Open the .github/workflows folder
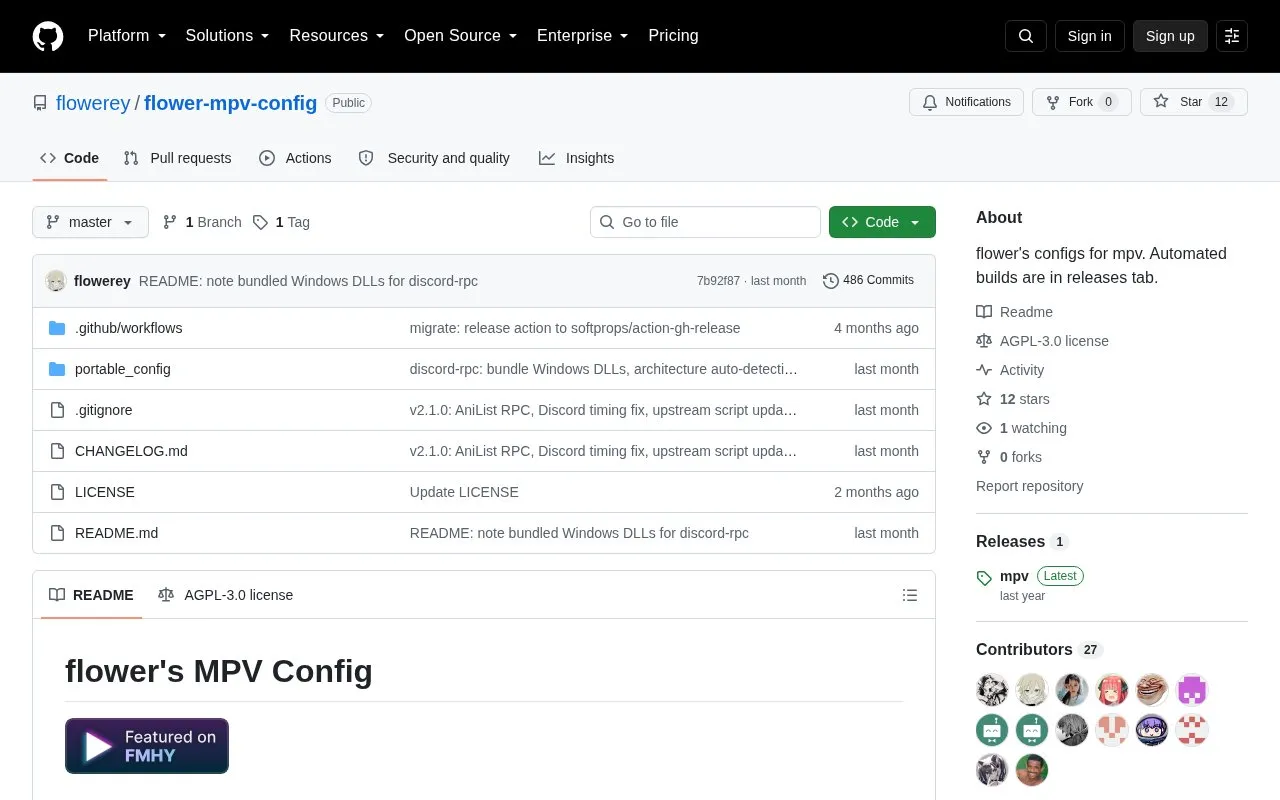 point(128,328)
